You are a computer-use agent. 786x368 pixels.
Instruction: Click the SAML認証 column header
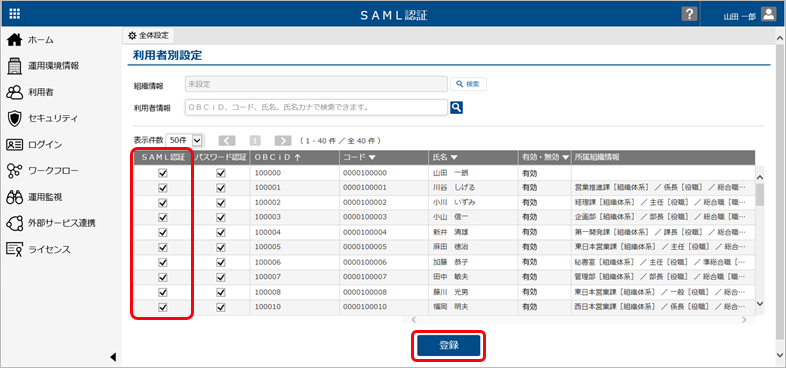click(163, 157)
